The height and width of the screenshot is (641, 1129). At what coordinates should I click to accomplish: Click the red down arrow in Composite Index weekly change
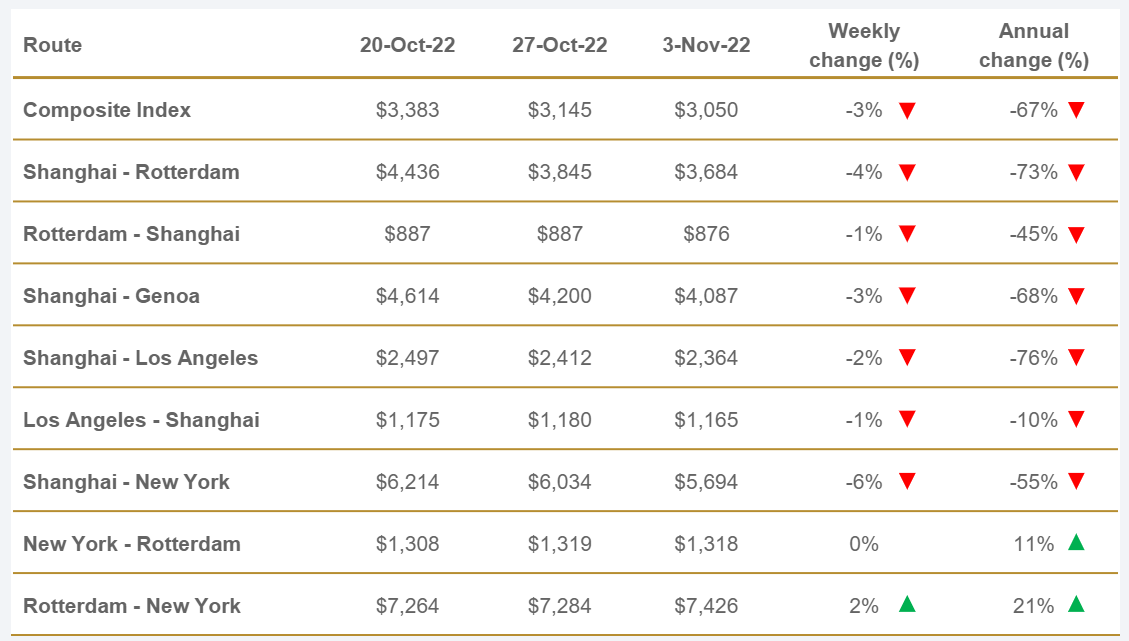pos(907,111)
